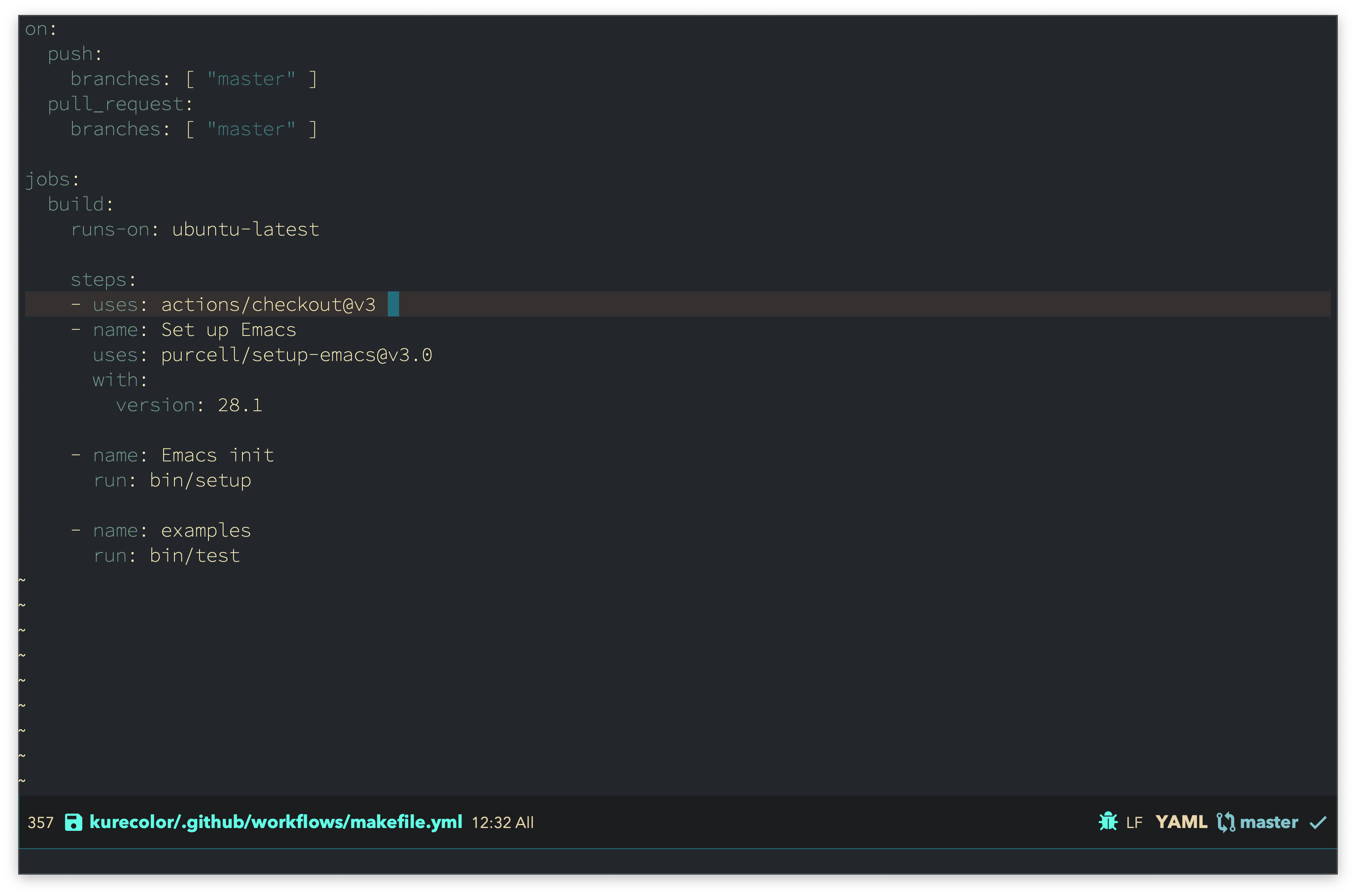
Task: Click the pull_request: key
Action: click(120, 104)
